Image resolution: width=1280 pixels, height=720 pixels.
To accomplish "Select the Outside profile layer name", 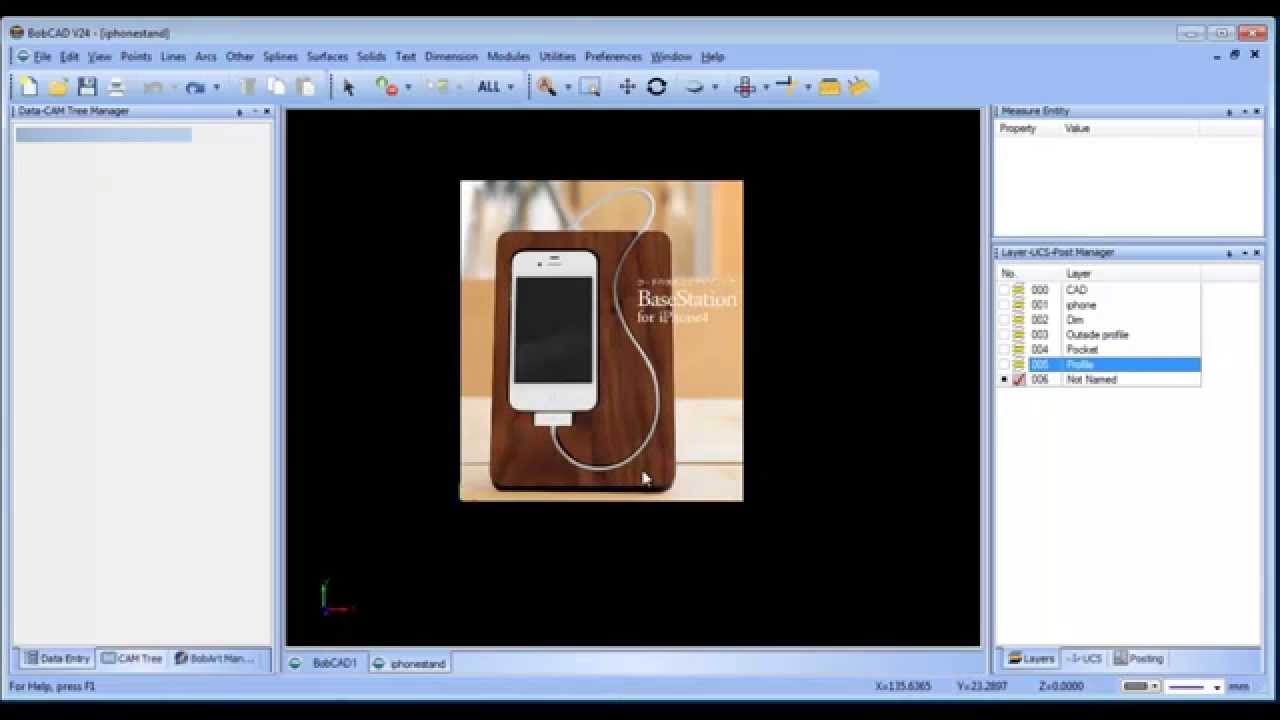I will pyautogui.click(x=1097, y=335).
